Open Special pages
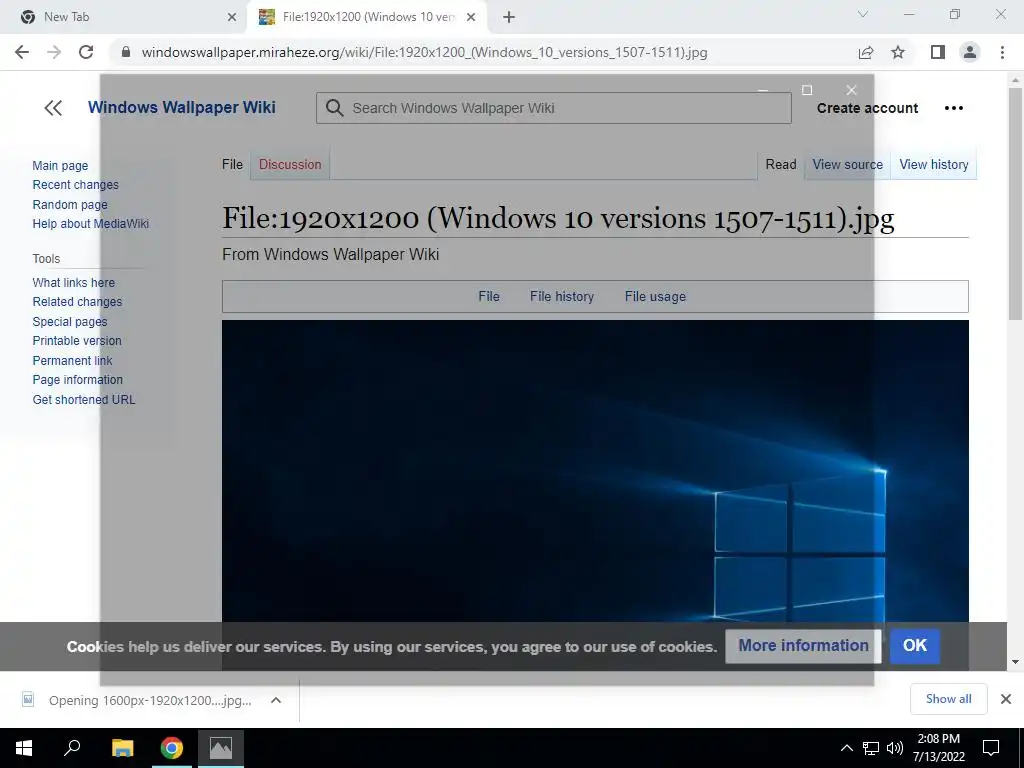Viewport: 1024px width, 768px height. tap(70, 321)
